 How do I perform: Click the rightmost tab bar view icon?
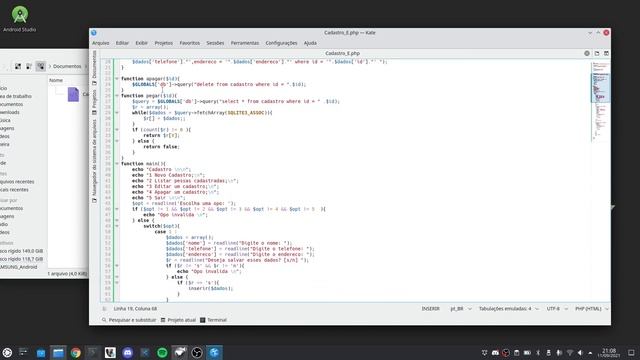click(x=606, y=53)
